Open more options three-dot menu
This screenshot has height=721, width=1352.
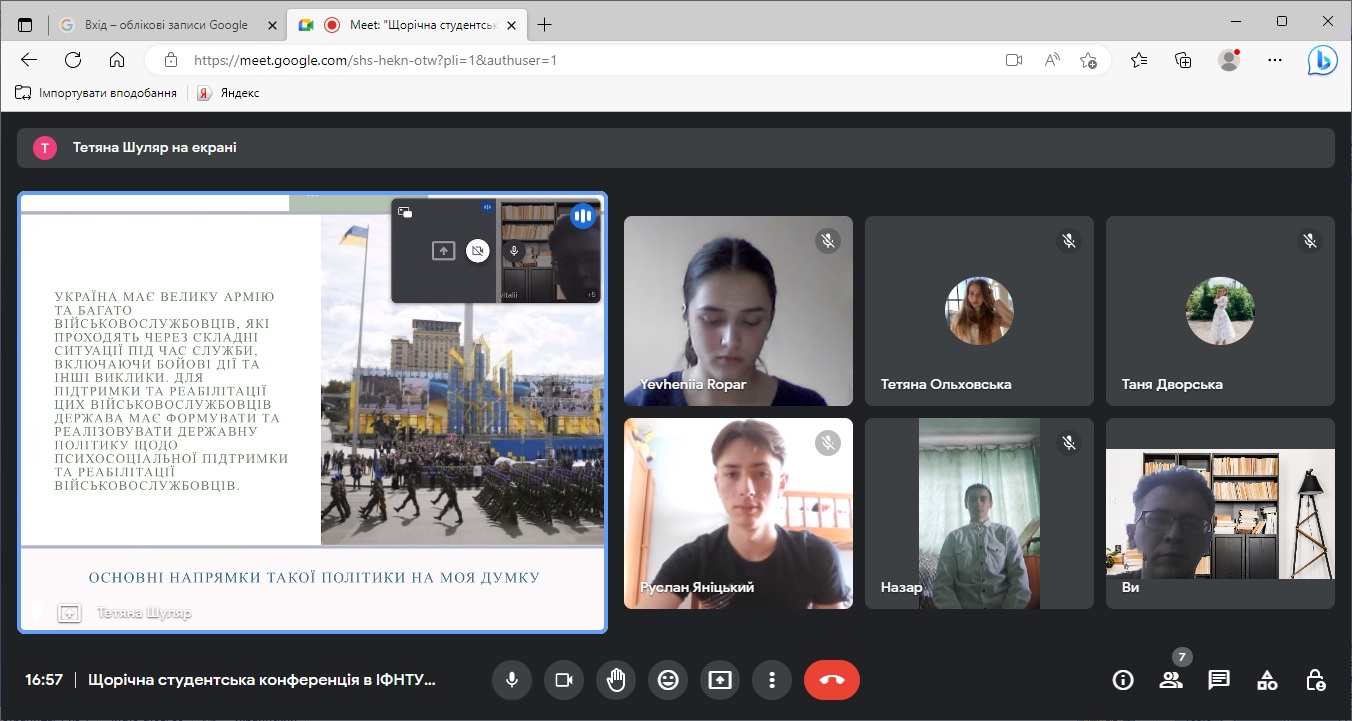point(772,680)
